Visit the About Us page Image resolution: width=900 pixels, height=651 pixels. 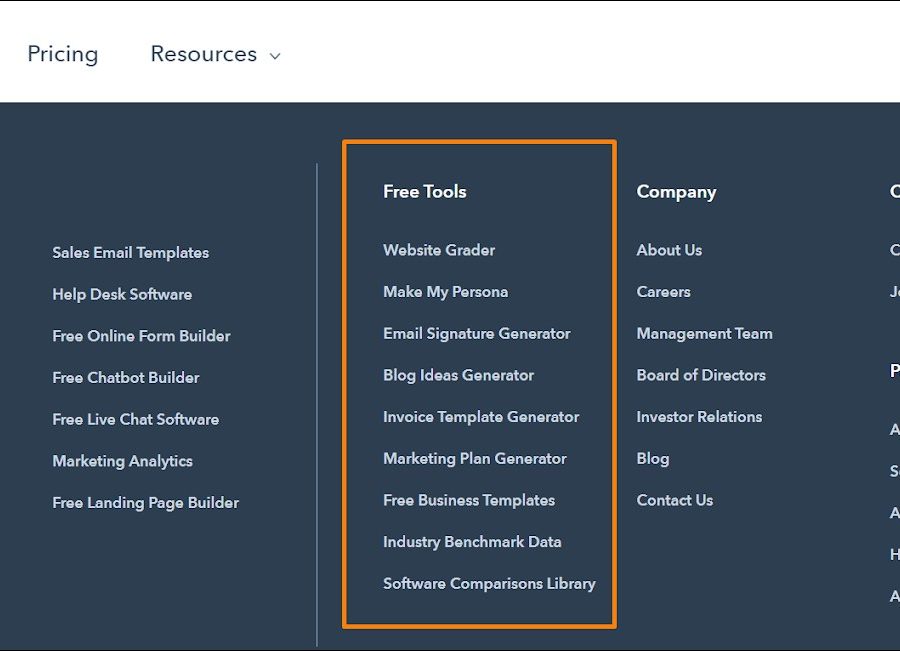coord(669,250)
